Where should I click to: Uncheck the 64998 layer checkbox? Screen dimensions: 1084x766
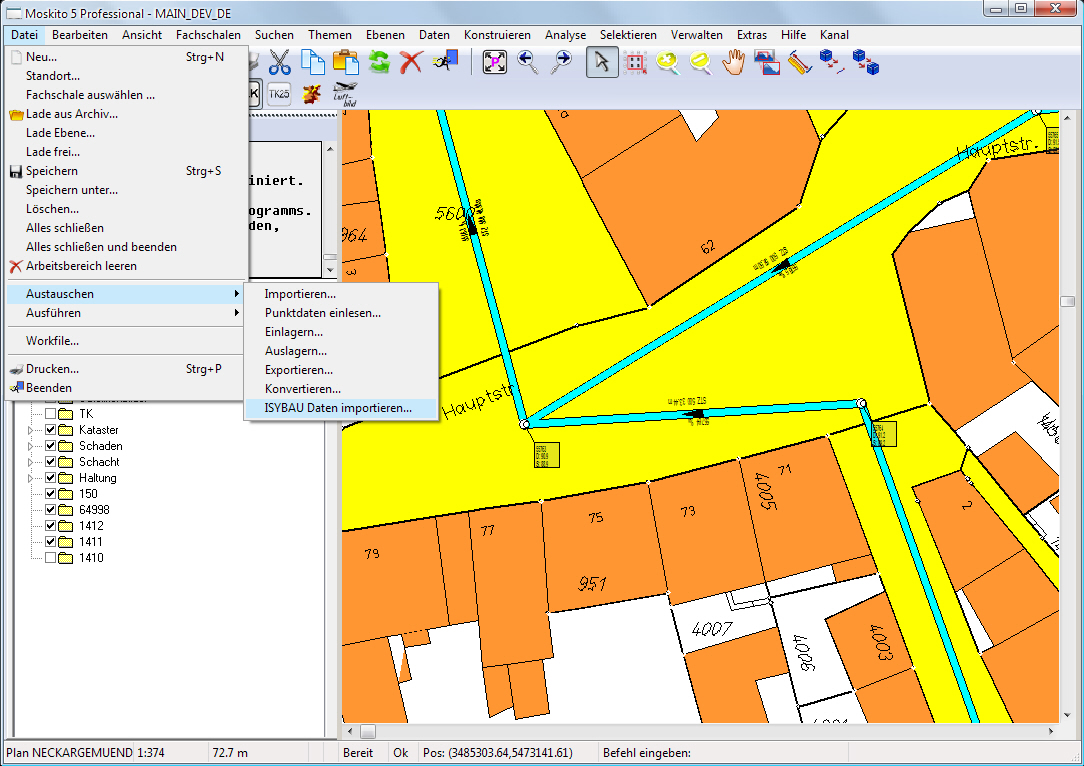pos(50,510)
